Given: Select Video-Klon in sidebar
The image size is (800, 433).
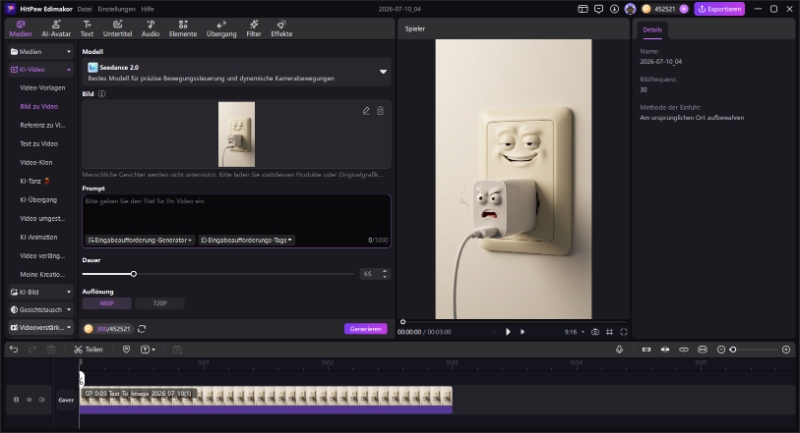Looking at the screenshot, I should click(36, 162).
